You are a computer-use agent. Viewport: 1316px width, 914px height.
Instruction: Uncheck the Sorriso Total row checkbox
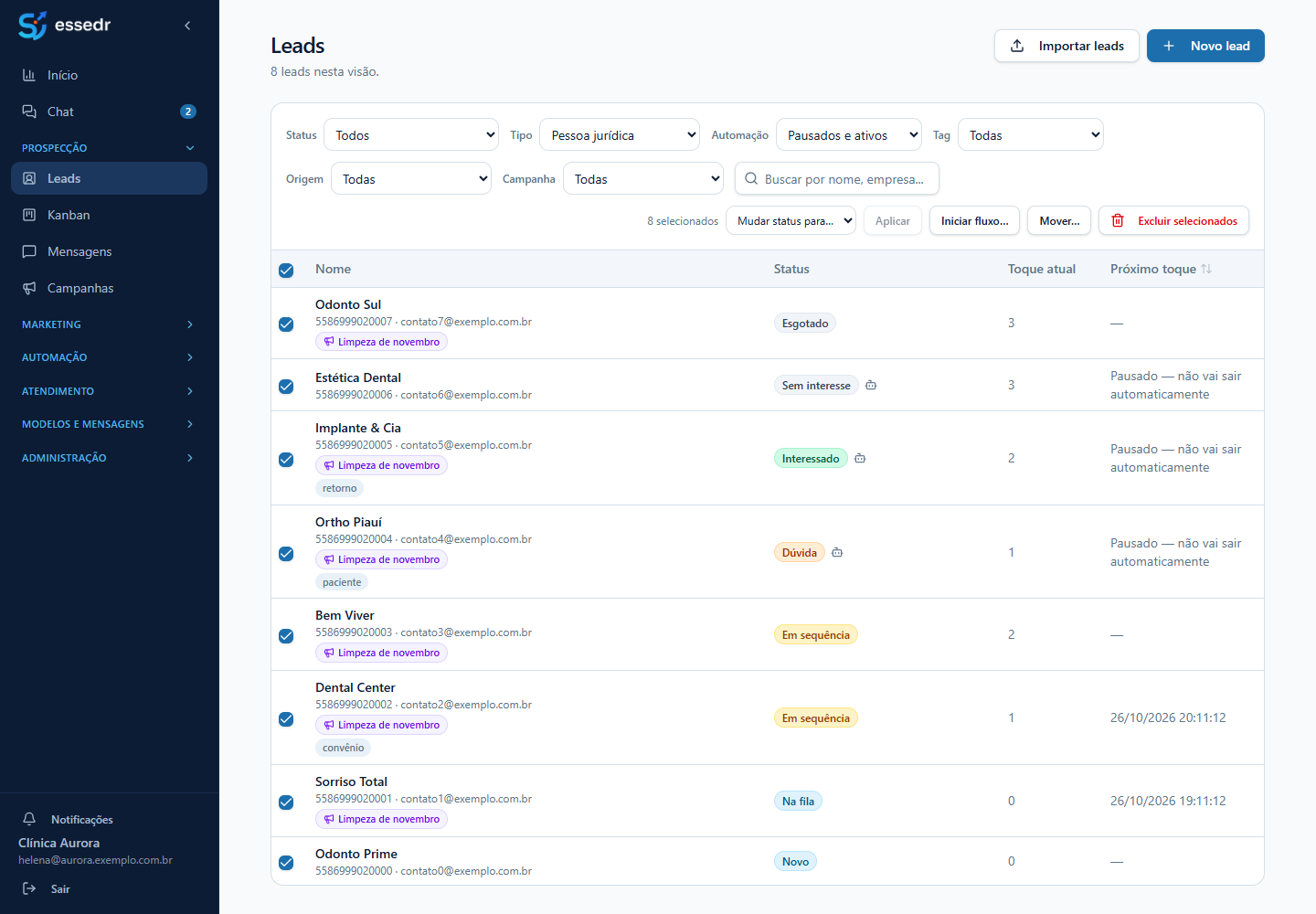286,802
